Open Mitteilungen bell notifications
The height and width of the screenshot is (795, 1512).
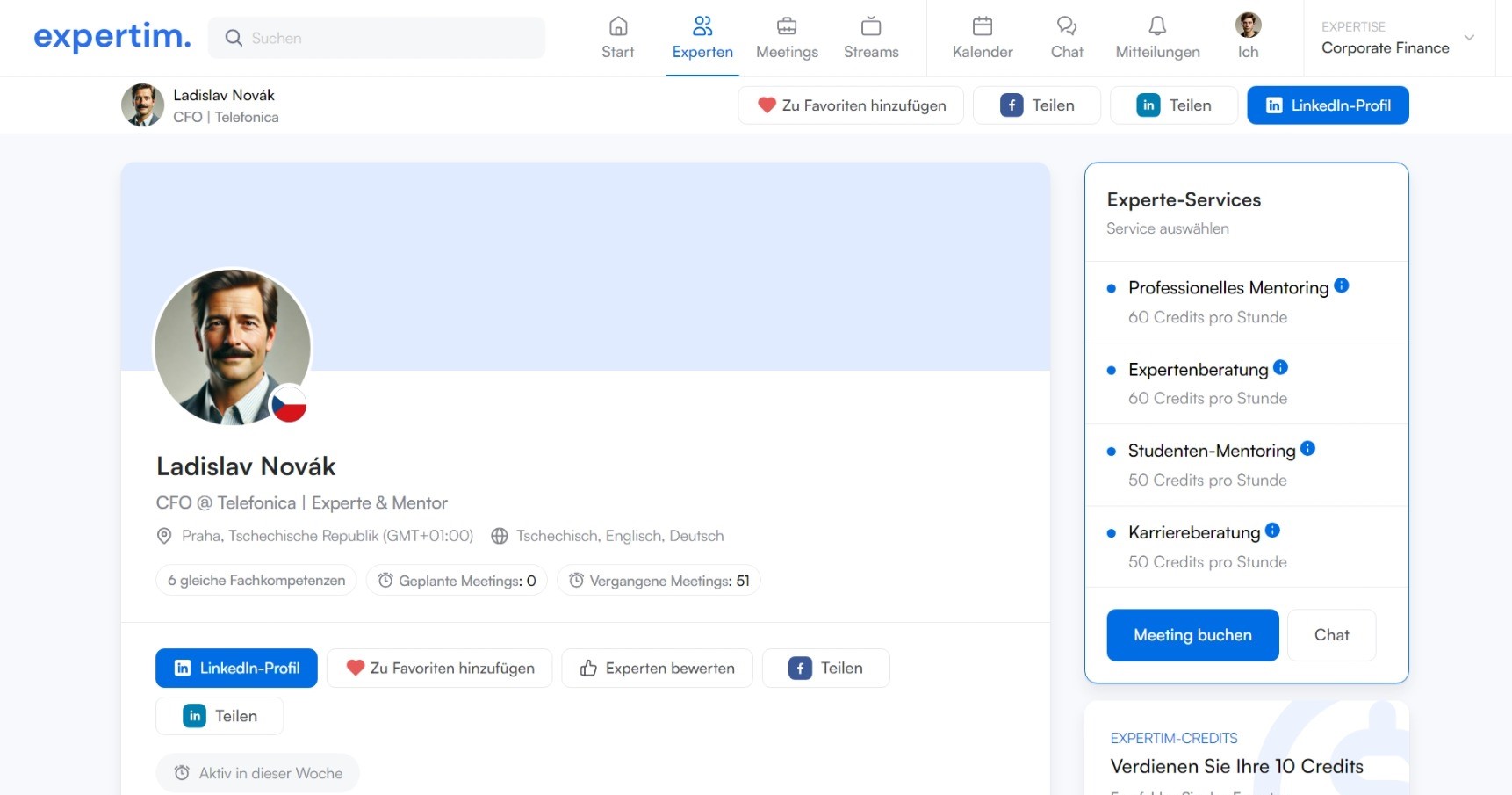[1157, 38]
